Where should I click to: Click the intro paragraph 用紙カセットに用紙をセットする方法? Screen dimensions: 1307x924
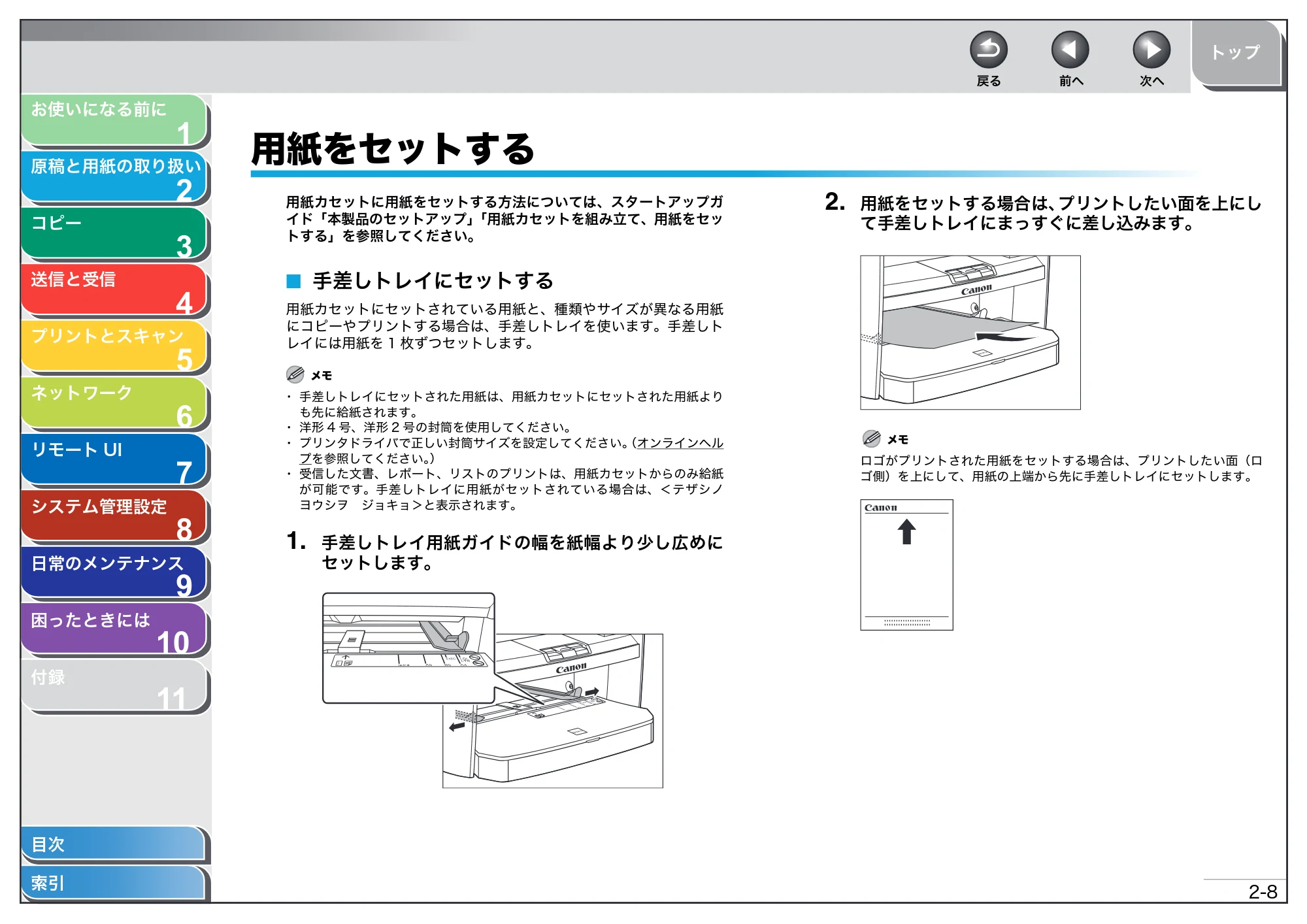pyautogui.click(x=505, y=219)
